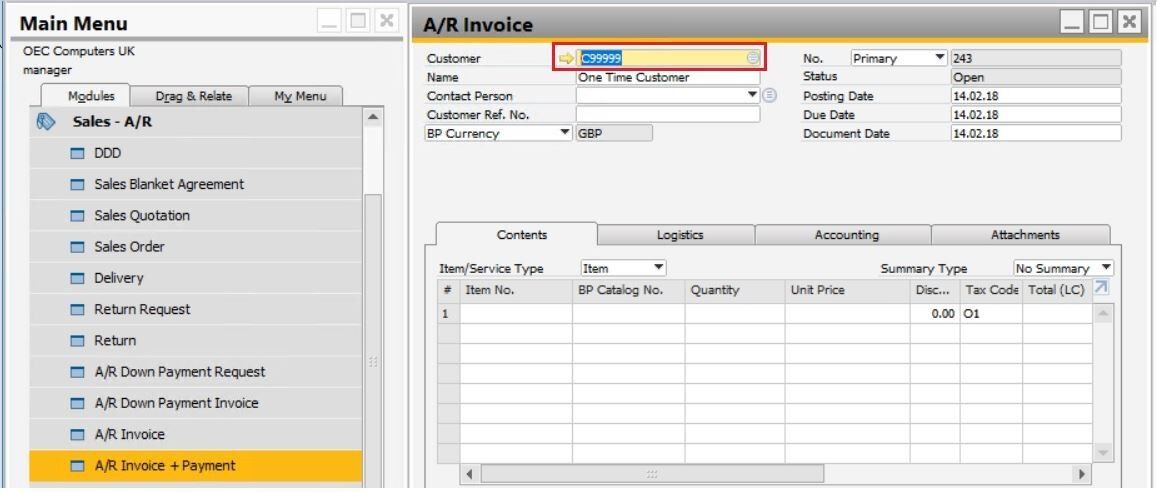Viewport: 1157px width, 492px height.
Task: Open the Primary numbering series dropdown
Action: click(x=940, y=58)
